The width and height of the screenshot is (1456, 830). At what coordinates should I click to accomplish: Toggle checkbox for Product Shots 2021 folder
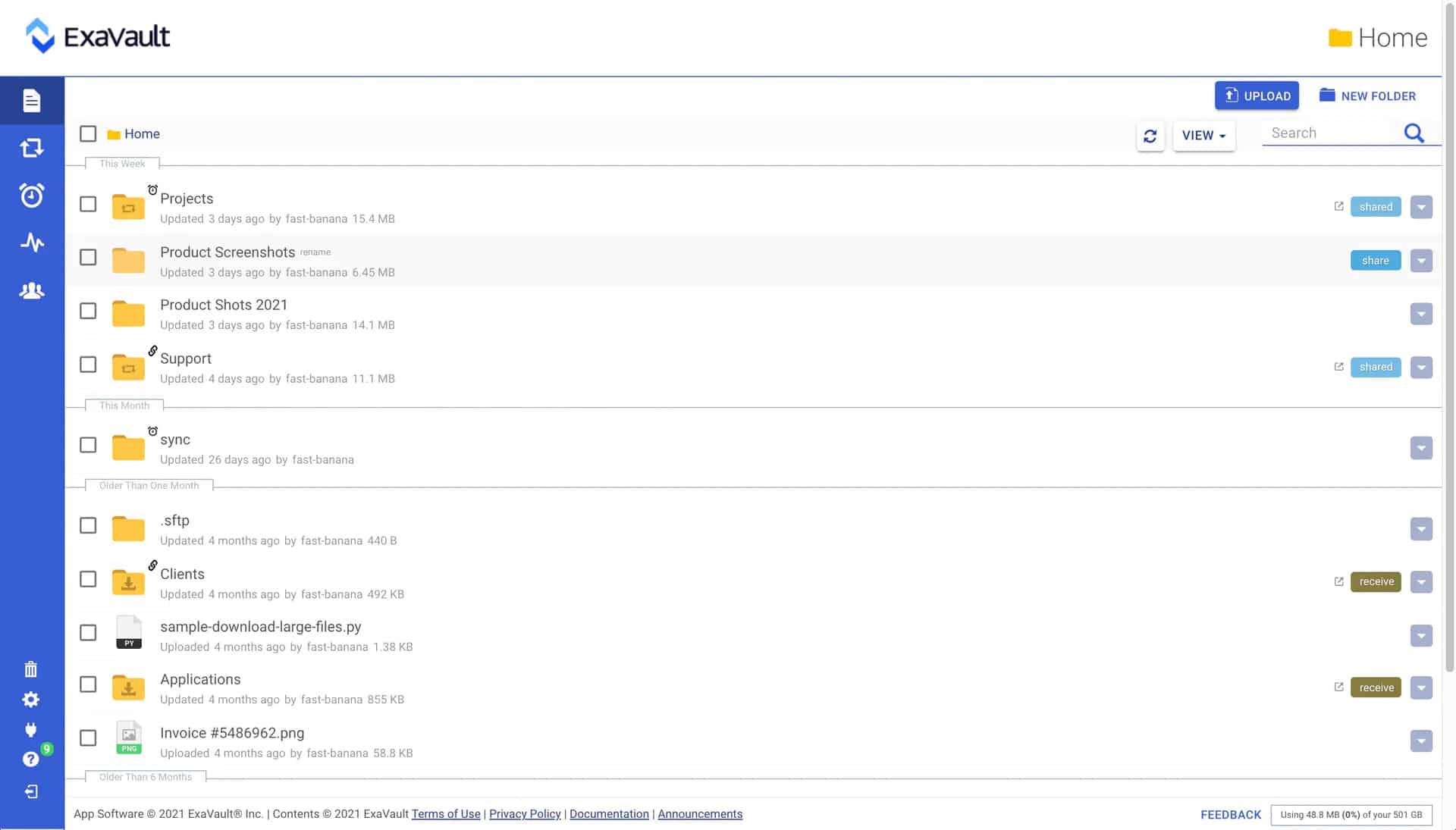(x=87, y=311)
